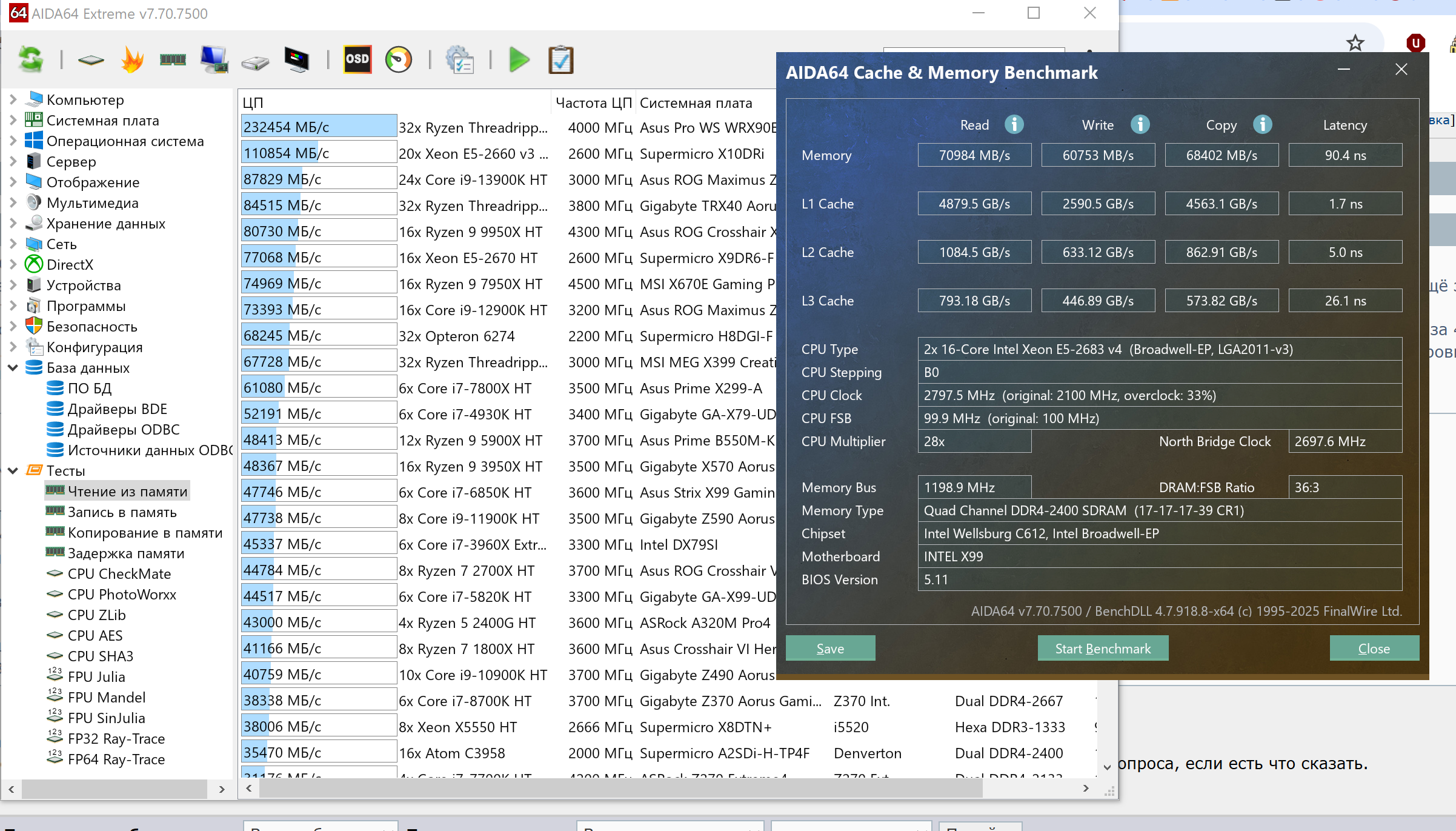Viewport: 1456px width, 831px height.
Task: Open the Monitor Diagnostics screen icon
Action: tap(296, 60)
